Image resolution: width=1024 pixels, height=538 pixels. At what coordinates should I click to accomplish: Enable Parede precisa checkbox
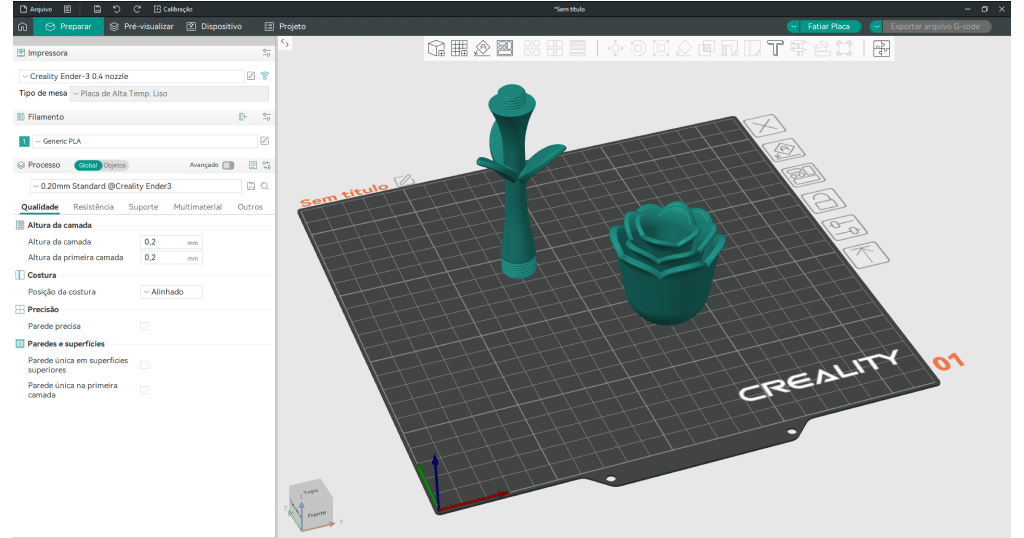click(144, 326)
